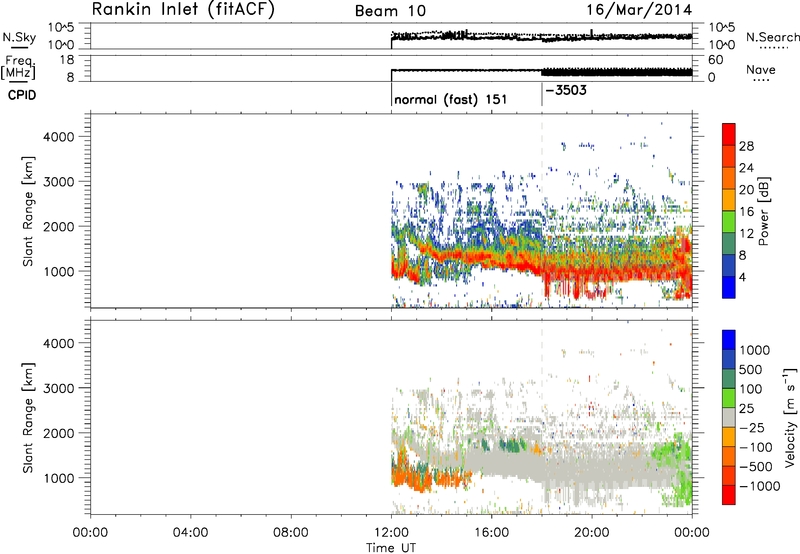This screenshot has width=800, height=554.
Task: Click the date 16/Mar/2014
Action: (639, 10)
